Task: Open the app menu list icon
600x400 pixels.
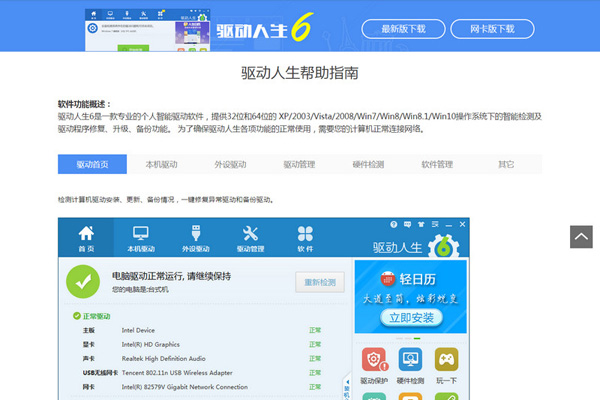Action: (435, 224)
